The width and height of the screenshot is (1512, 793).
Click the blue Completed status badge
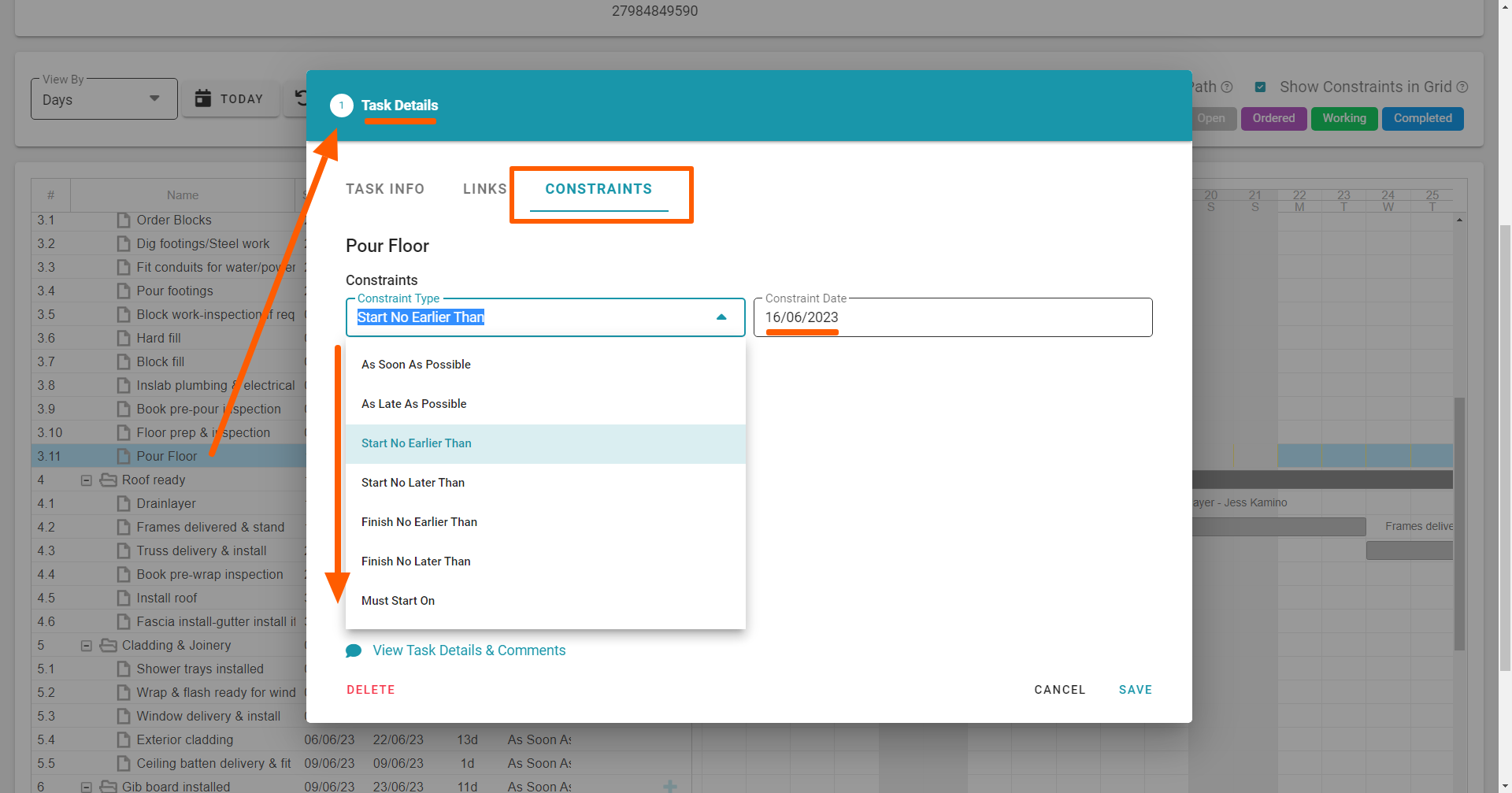[x=1422, y=118]
